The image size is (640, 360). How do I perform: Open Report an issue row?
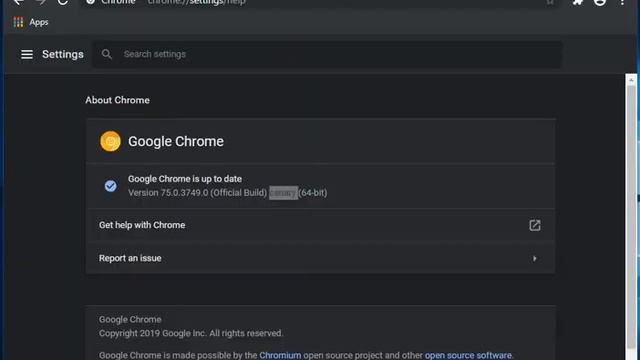pyautogui.click(x=320, y=258)
